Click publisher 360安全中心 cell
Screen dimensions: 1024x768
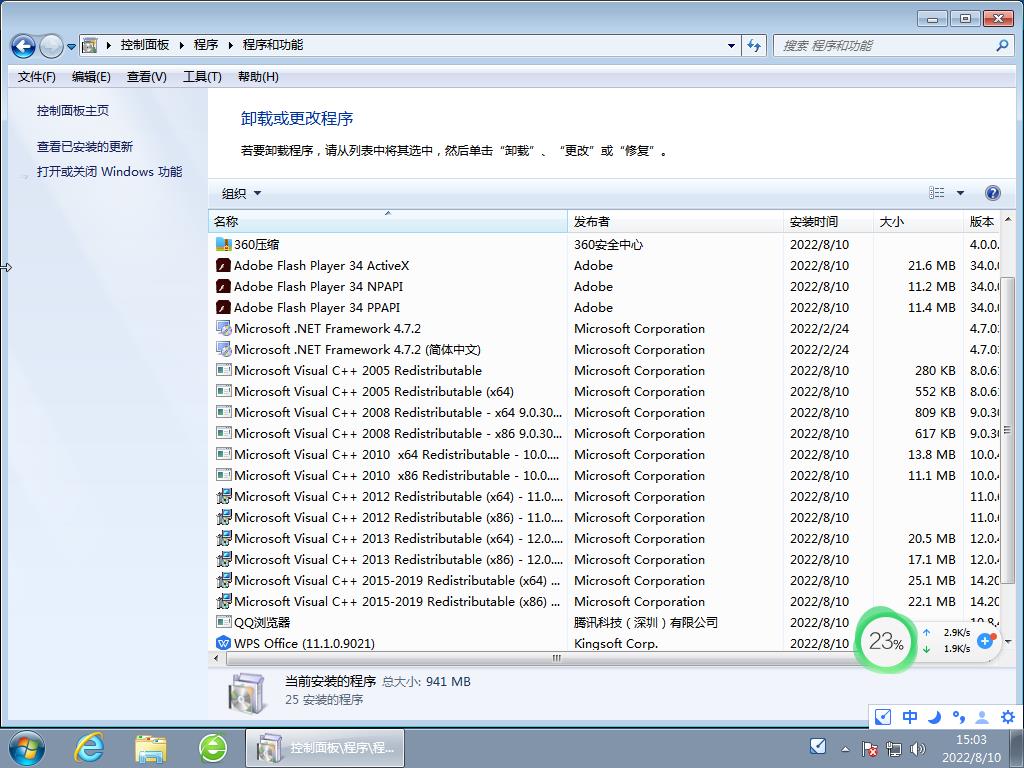click(x=608, y=244)
